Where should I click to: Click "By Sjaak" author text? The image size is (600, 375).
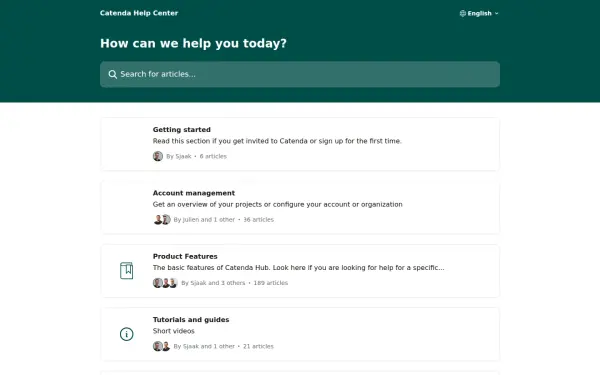pos(179,156)
